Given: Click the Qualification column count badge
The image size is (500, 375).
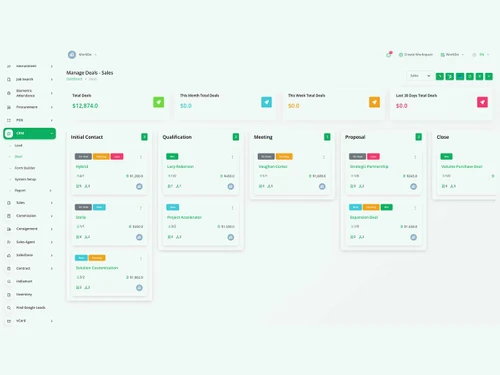Looking at the screenshot, I should coord(236,137).
